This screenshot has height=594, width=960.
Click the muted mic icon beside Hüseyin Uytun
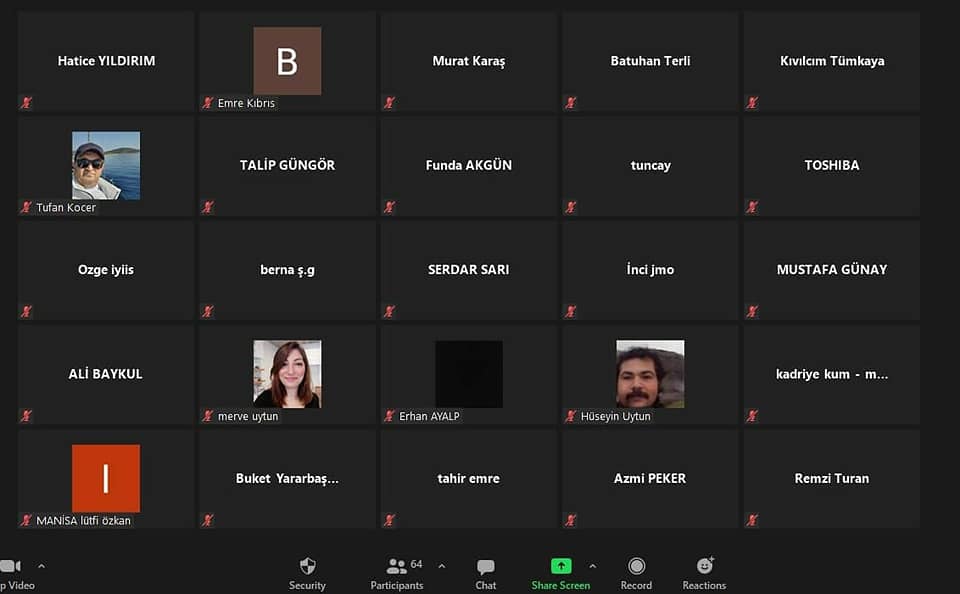(x=571, y=416)
